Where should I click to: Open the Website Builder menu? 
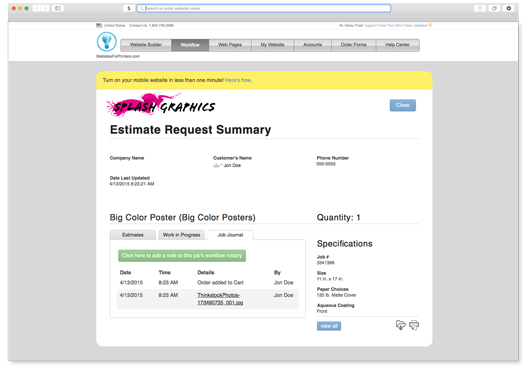pos(146,45)
